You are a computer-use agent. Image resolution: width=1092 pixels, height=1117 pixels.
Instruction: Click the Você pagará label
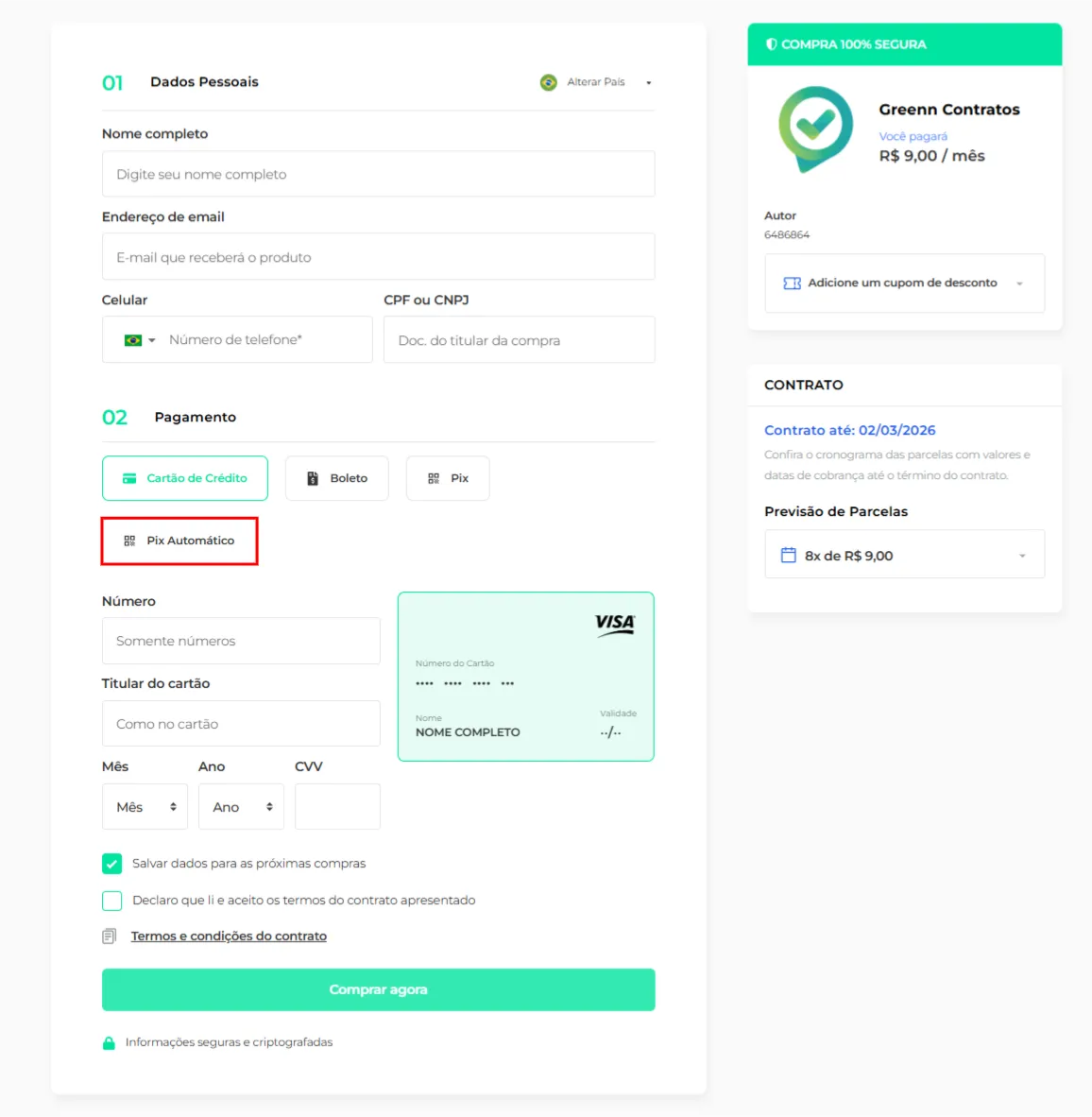point(913,136)
